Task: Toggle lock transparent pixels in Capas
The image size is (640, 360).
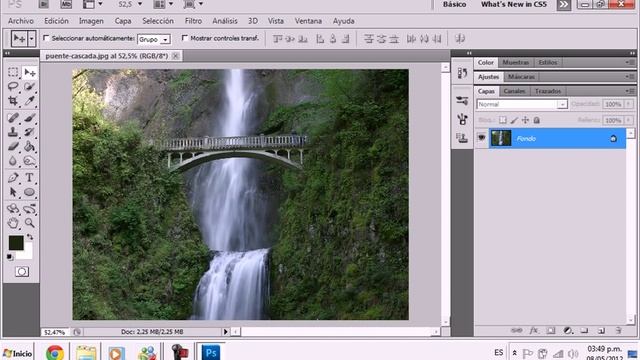Action: click(503, 120)
